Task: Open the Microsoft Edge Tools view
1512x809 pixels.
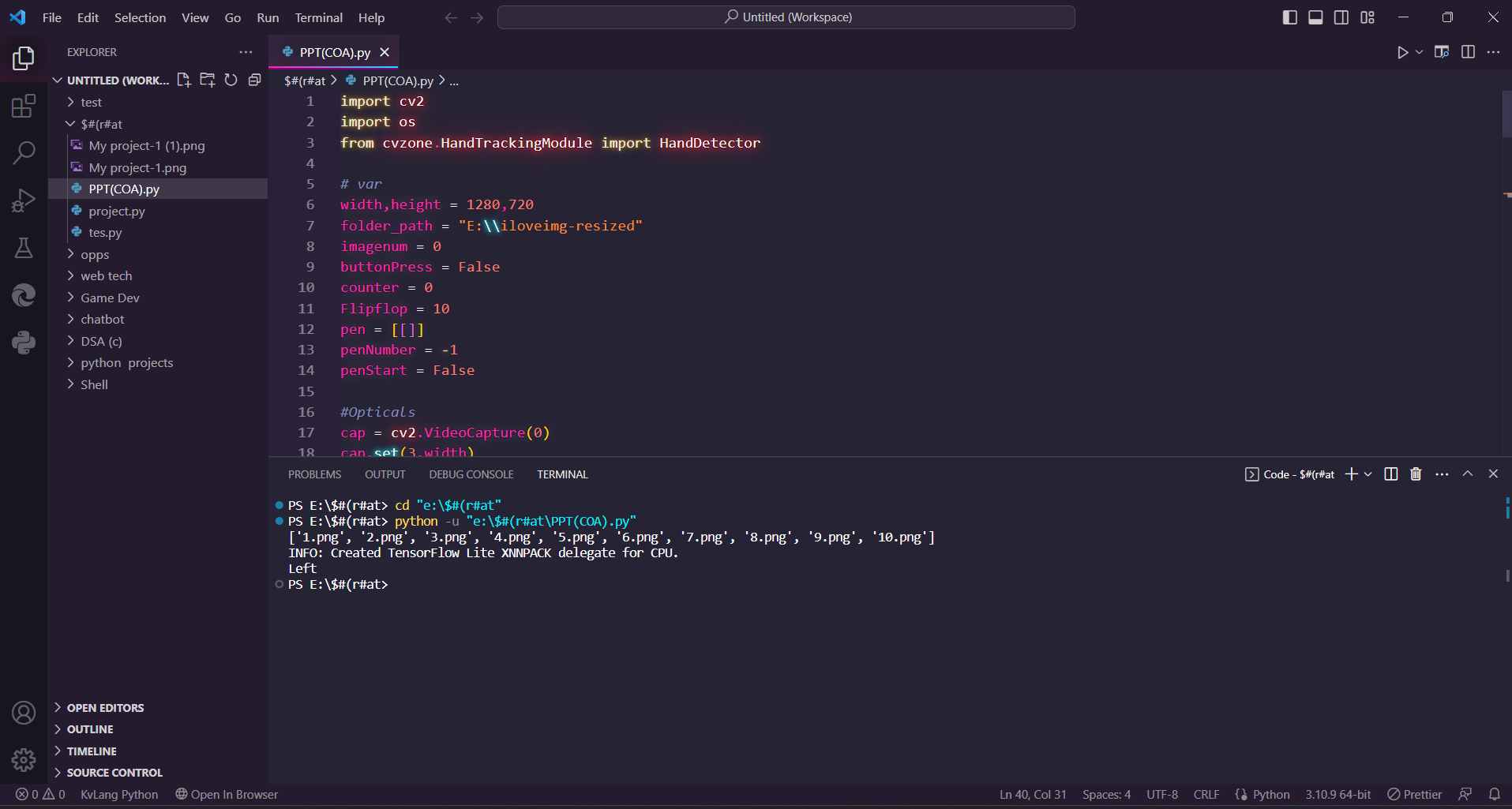Action: (24, 295)
